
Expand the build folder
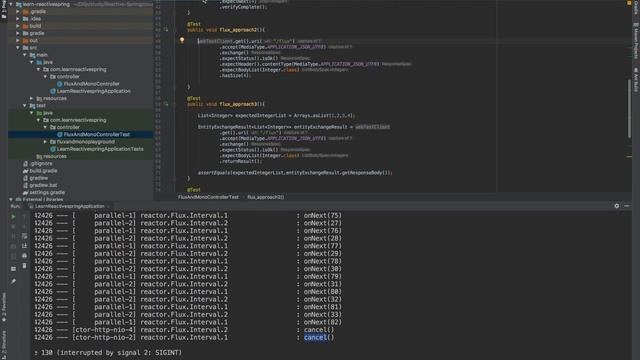[18, 26]
